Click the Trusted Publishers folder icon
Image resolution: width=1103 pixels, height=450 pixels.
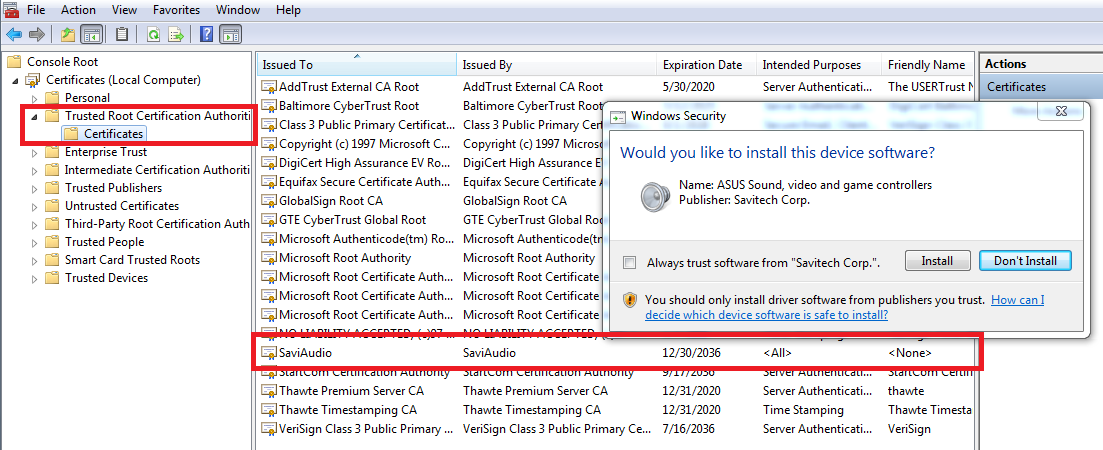pyautogui.click(x=52, y=188)
